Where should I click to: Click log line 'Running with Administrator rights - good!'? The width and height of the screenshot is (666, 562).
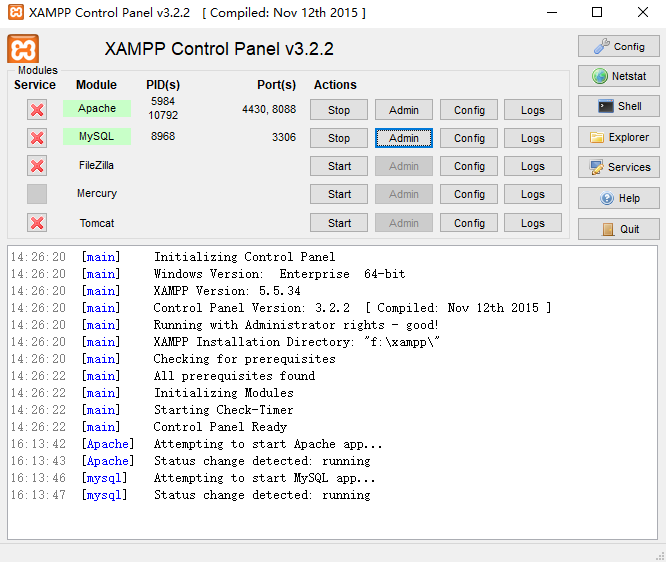tap(296, 325)
